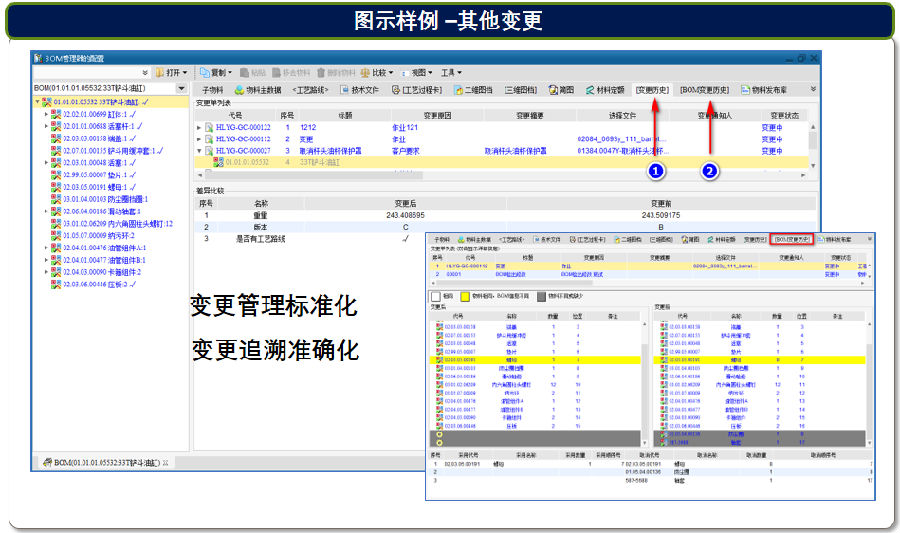Click the 比较 (Compare) toolbar icon
Image resolution: width=900 pixels, height=533 pixels.
point(364,73)
